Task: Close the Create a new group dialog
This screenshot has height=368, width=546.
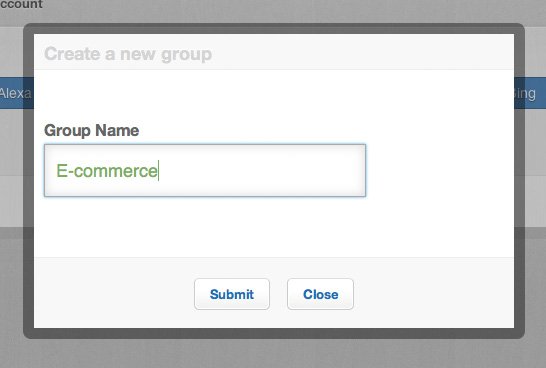Action: 320,294
